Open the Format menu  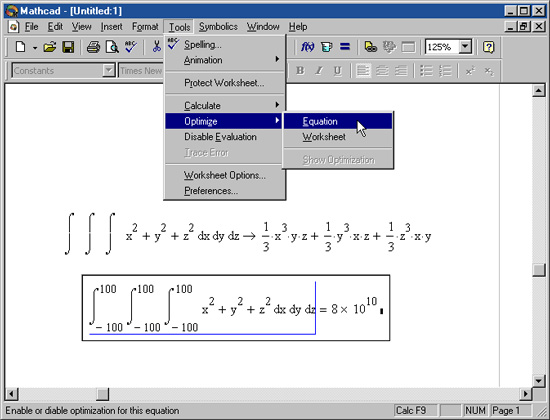[145, 27]
